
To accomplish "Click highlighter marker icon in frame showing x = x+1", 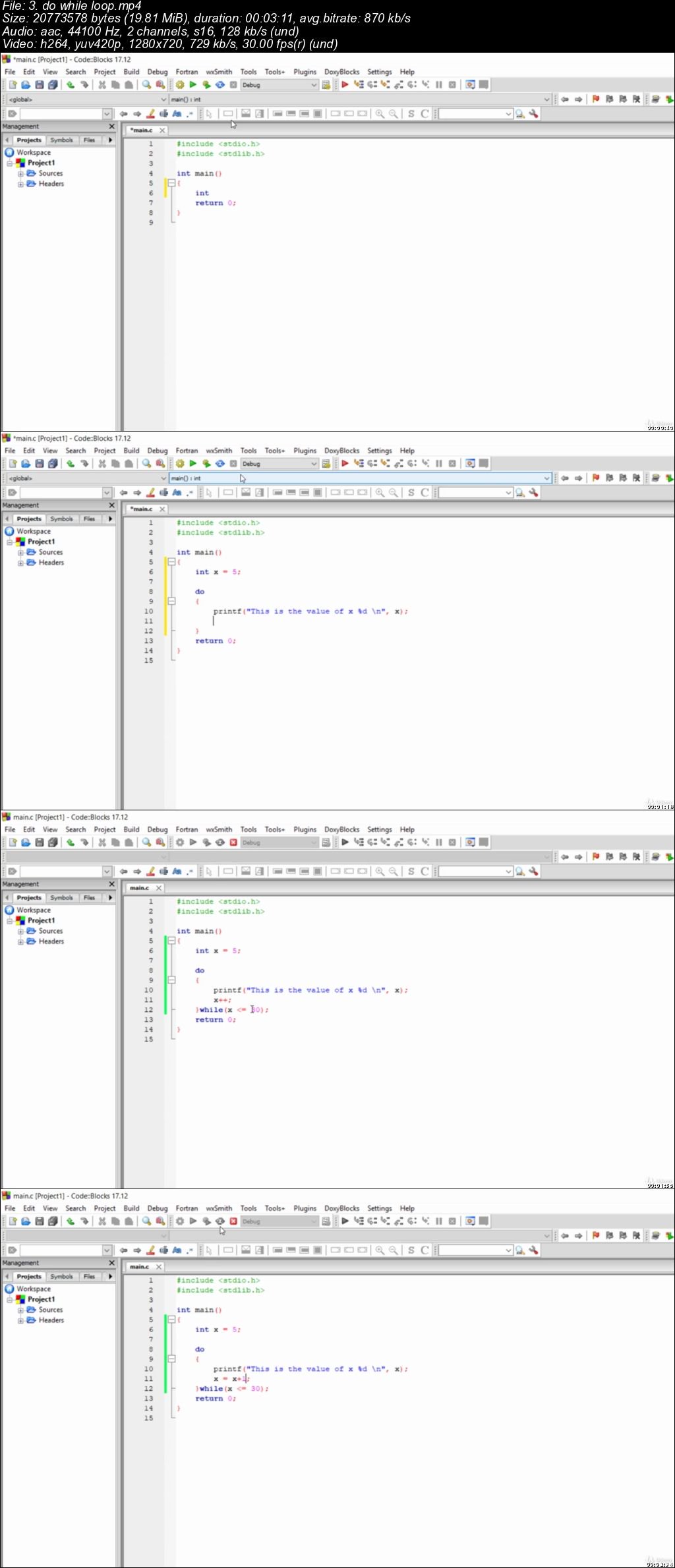I will [x=150, y=1250].
